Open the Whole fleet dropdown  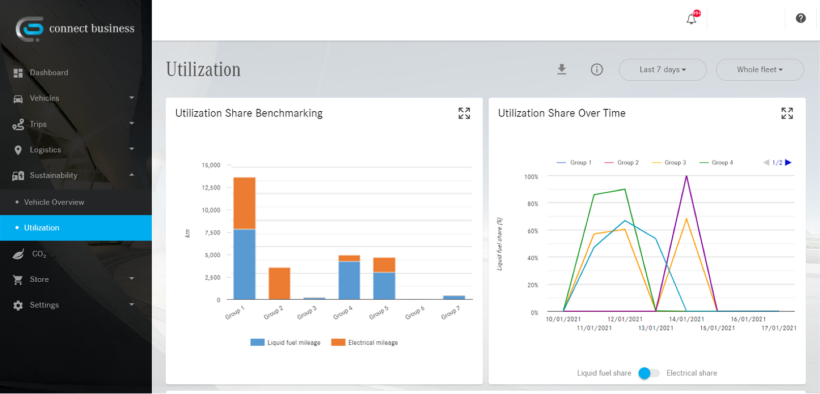click(760, 70)
